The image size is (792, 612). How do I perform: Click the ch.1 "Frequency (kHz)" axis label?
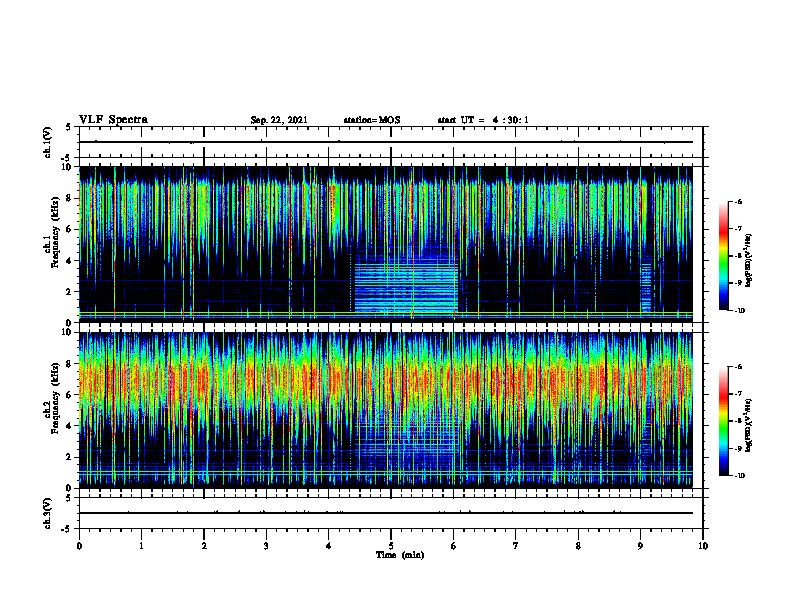coord(55,232)
